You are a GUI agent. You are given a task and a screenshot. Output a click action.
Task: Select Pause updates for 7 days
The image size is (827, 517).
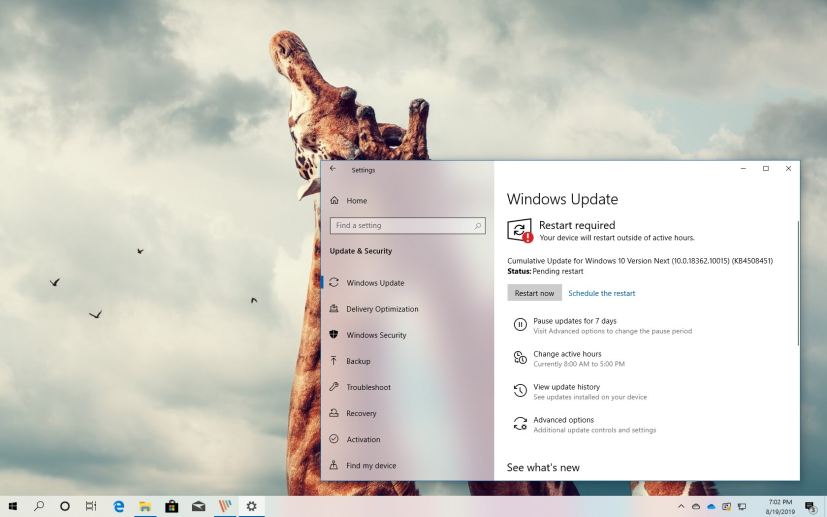pos(575,321)
